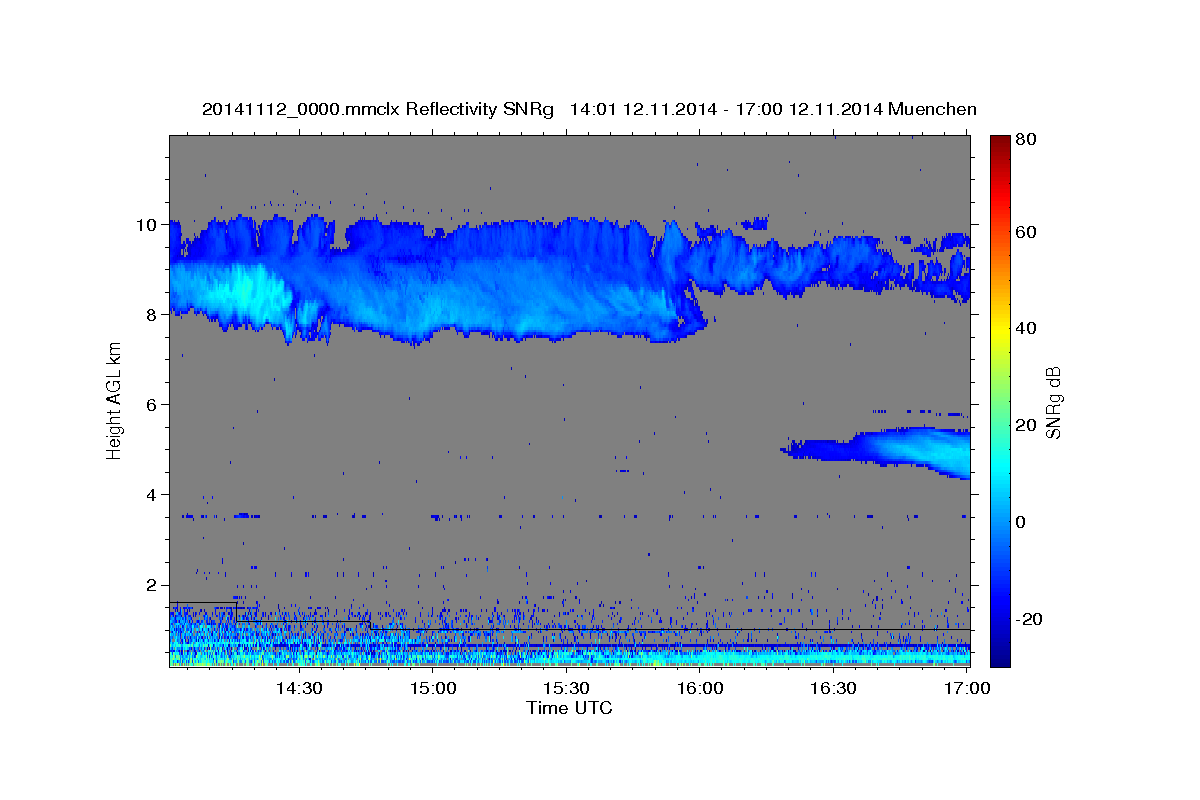
Task: Click the colorbar value 60
Action: click(x=1025, y=232)
